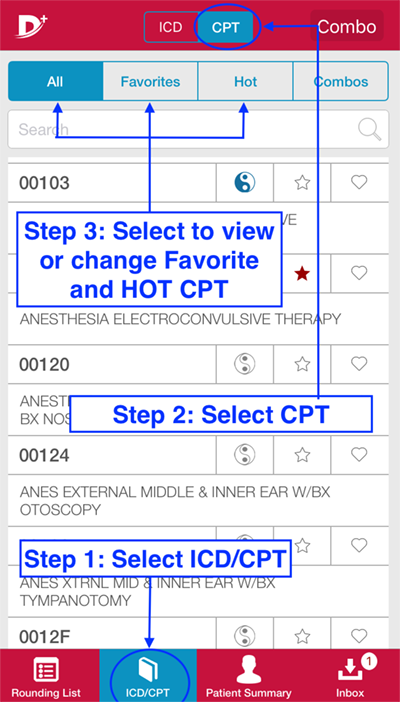
Task: Tap the star icon for code 00124
Action: click(302, 455)
